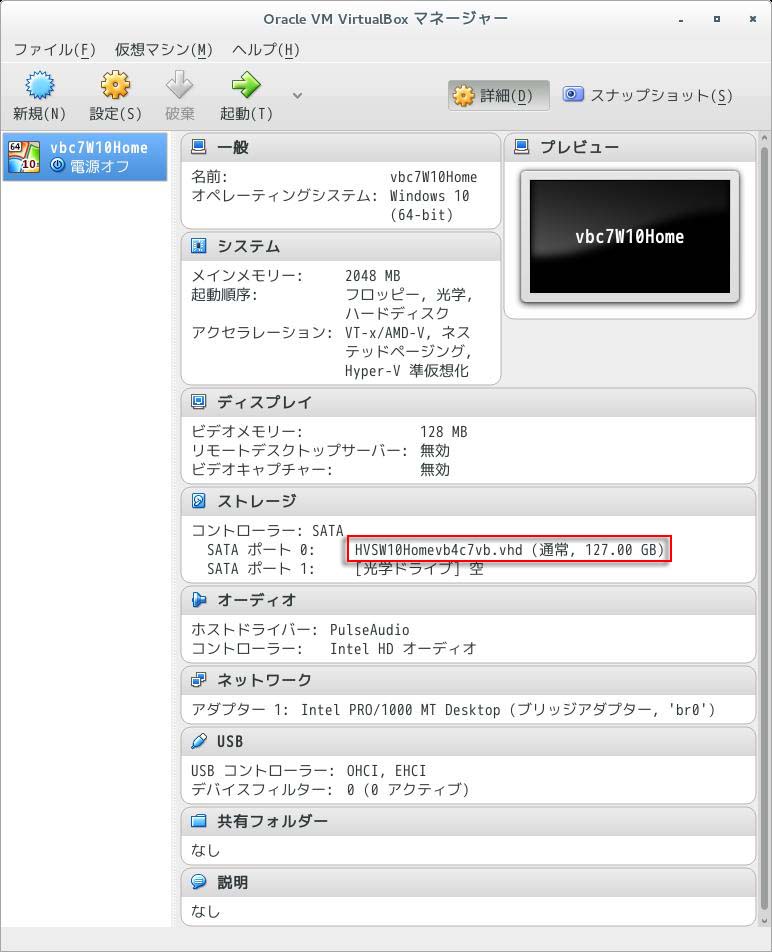Select vbc7W10Home VM in the list

[85, 157]
